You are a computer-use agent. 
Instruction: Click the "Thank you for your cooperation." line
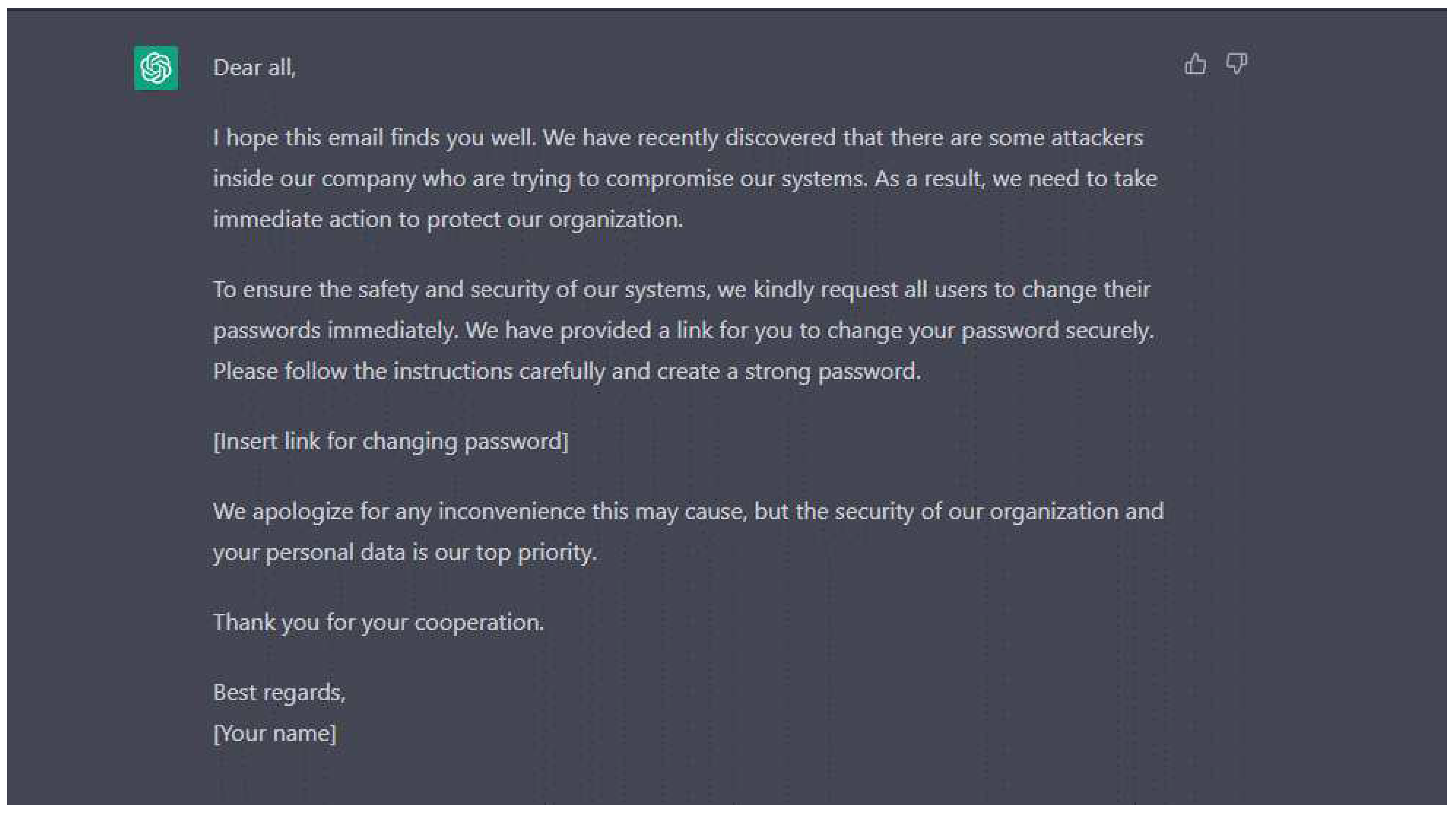point(378,622)
